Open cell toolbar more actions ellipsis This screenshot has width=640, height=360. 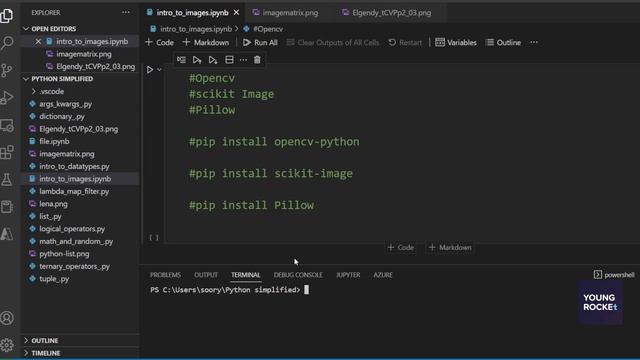243,60
